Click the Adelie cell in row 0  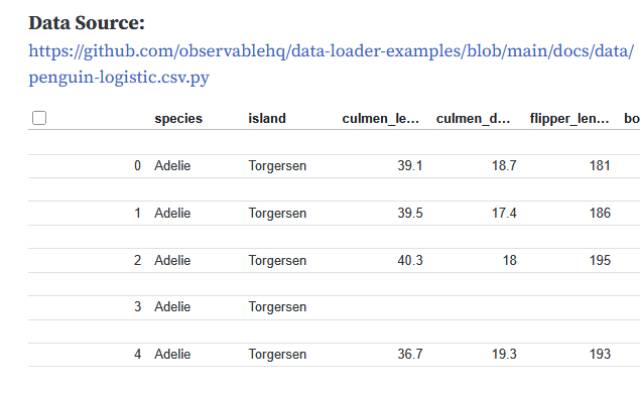(172, 166)
